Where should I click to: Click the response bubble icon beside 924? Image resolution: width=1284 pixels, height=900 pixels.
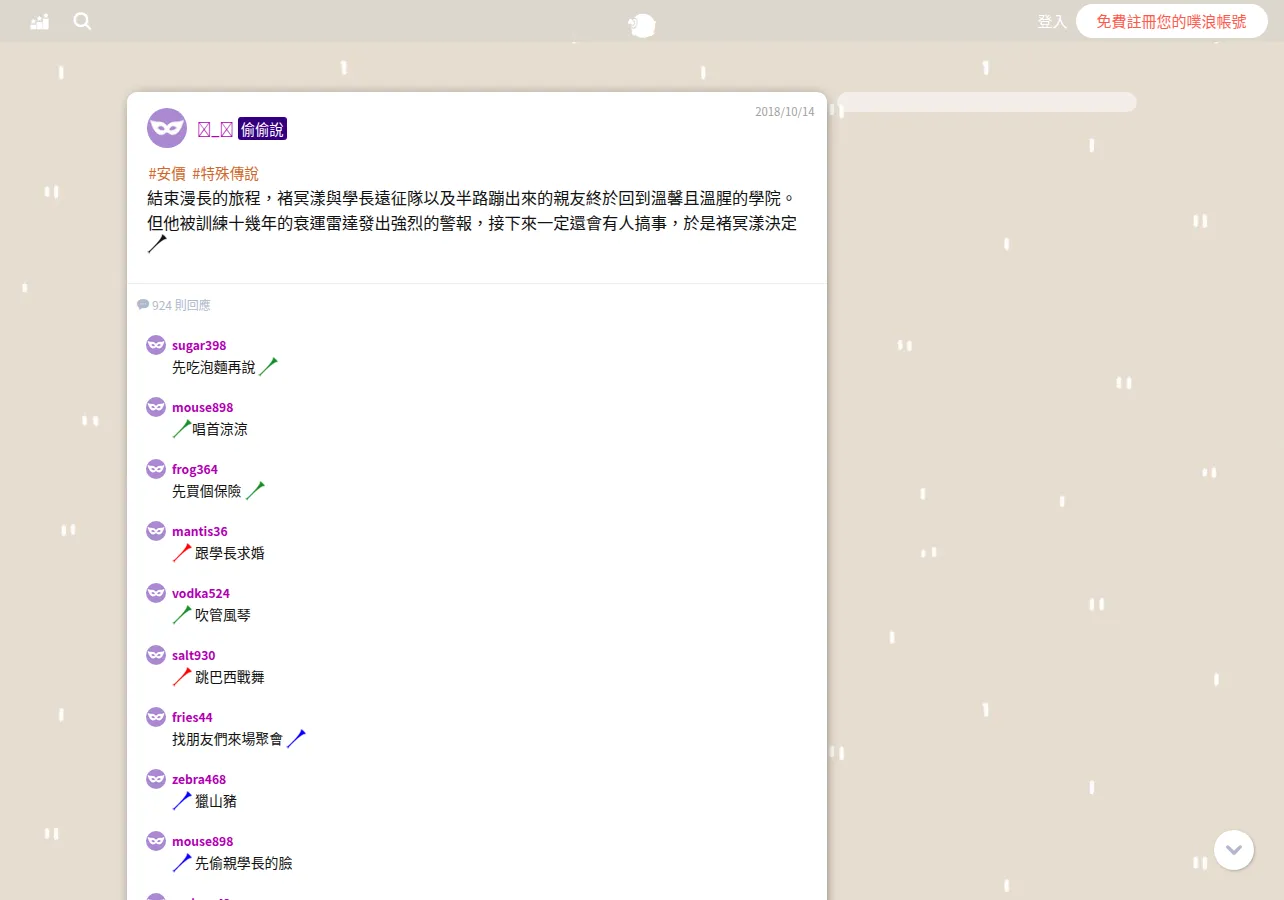[x=143, y=304]
